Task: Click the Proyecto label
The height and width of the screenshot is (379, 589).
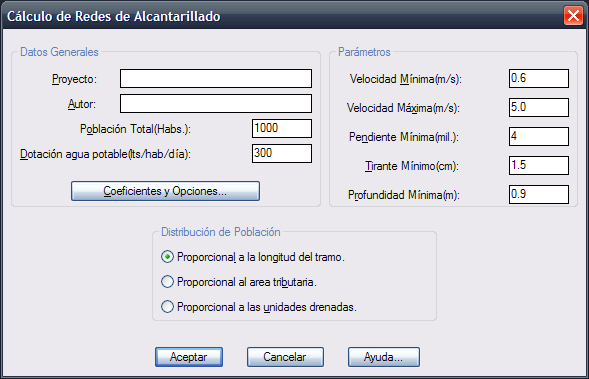Action: click(x=74, y=79)
